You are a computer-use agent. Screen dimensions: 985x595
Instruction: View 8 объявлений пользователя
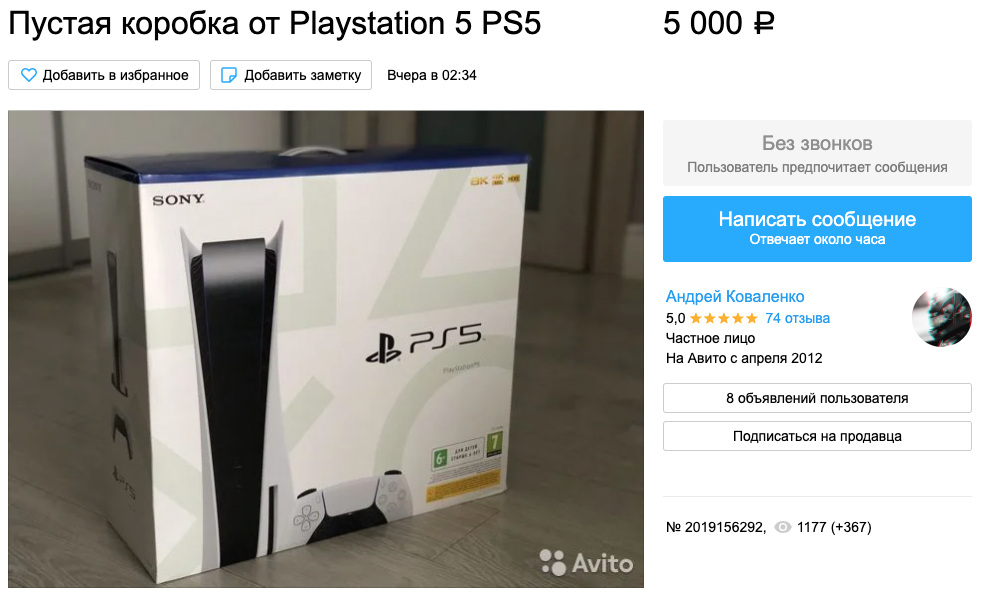coord(817,398)
